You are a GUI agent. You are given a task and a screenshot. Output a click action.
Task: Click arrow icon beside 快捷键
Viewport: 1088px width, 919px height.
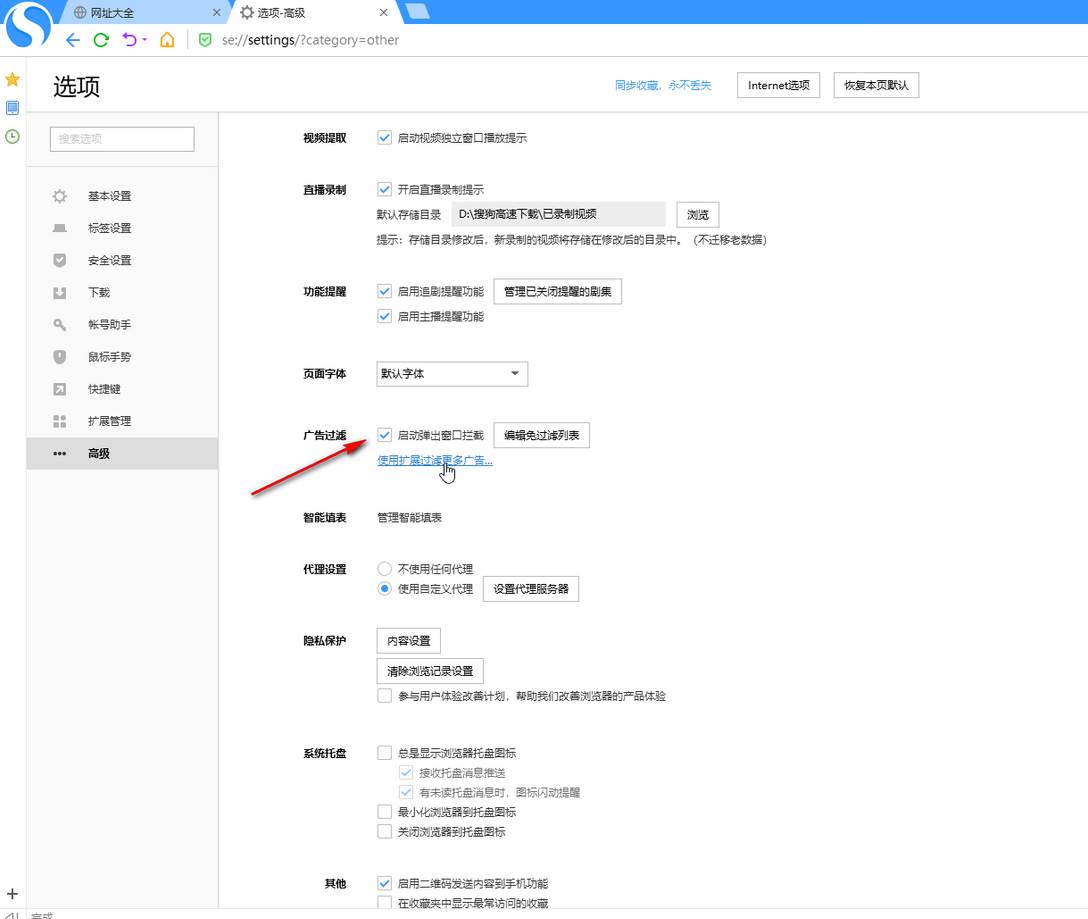pyautogui.click(x=60, y=389)
